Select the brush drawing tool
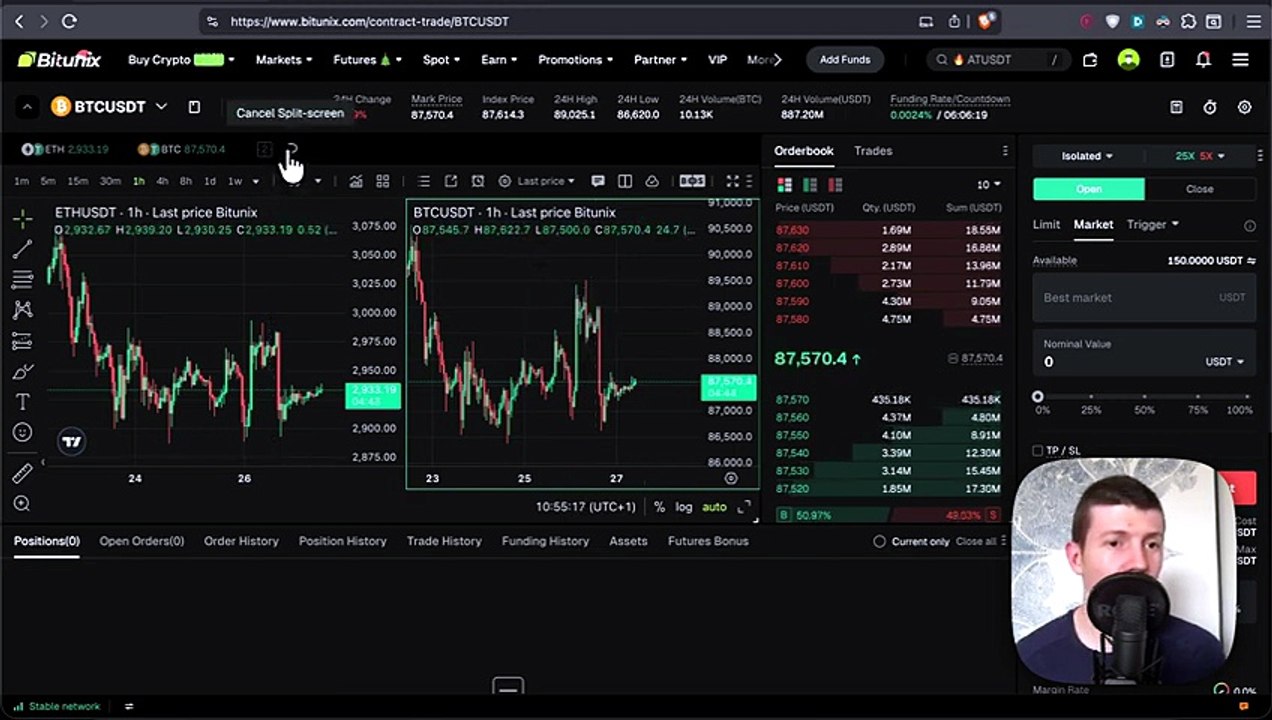This screenshot has width=1272, height=720. [x=22, y=372]
